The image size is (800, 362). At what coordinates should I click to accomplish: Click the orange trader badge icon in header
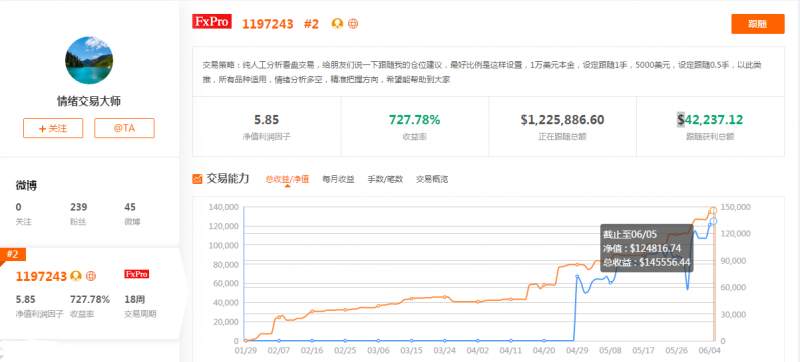coord(337,23)
